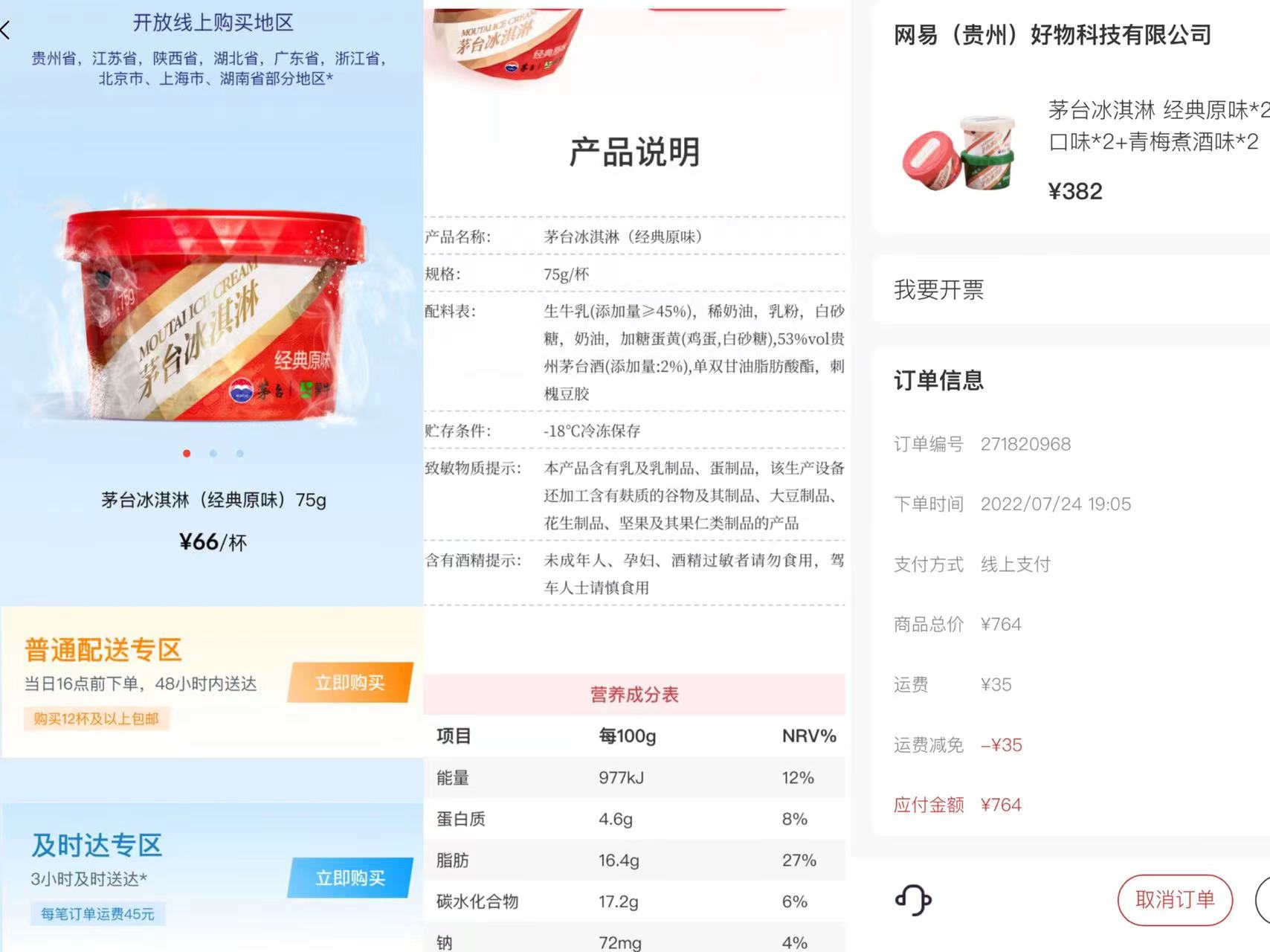The image size is (1270, 952).
Task: Open the order item thumbnail image
Action: (x=959, y=152)
